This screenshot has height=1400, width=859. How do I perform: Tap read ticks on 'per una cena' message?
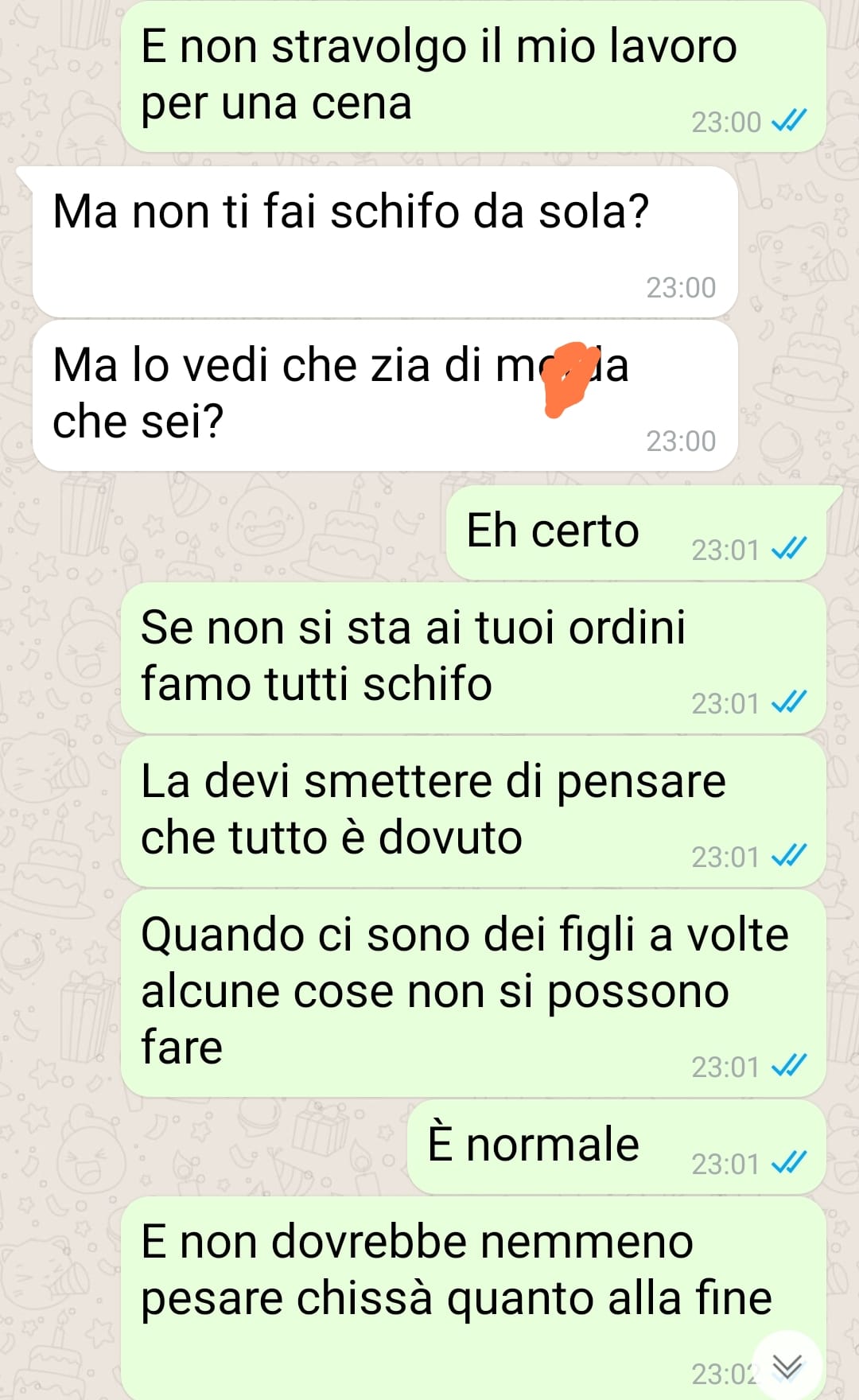pyautogui.click(x=789, y=121)
